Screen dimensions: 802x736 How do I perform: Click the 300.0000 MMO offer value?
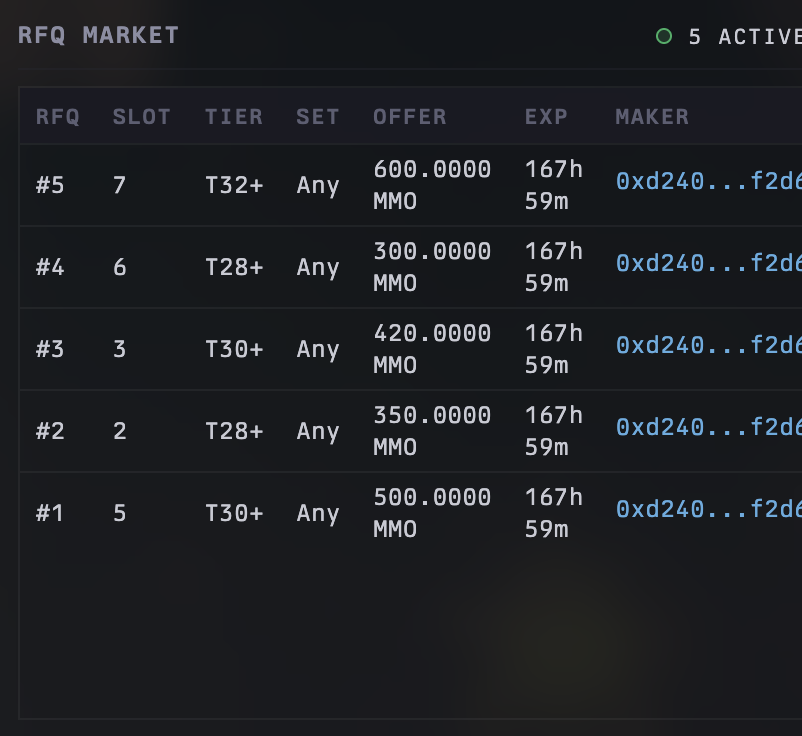coord(432,267)
